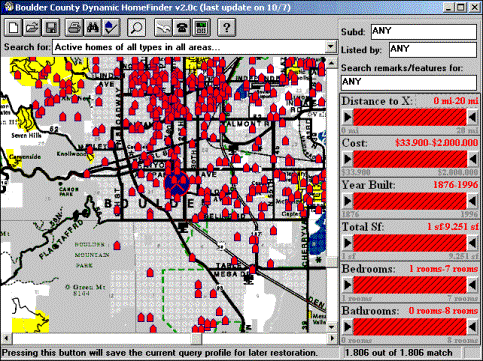This screenshot has width=483, height=361.
Task: Click the Year Built right arrow handle
Action: (472, 201)
